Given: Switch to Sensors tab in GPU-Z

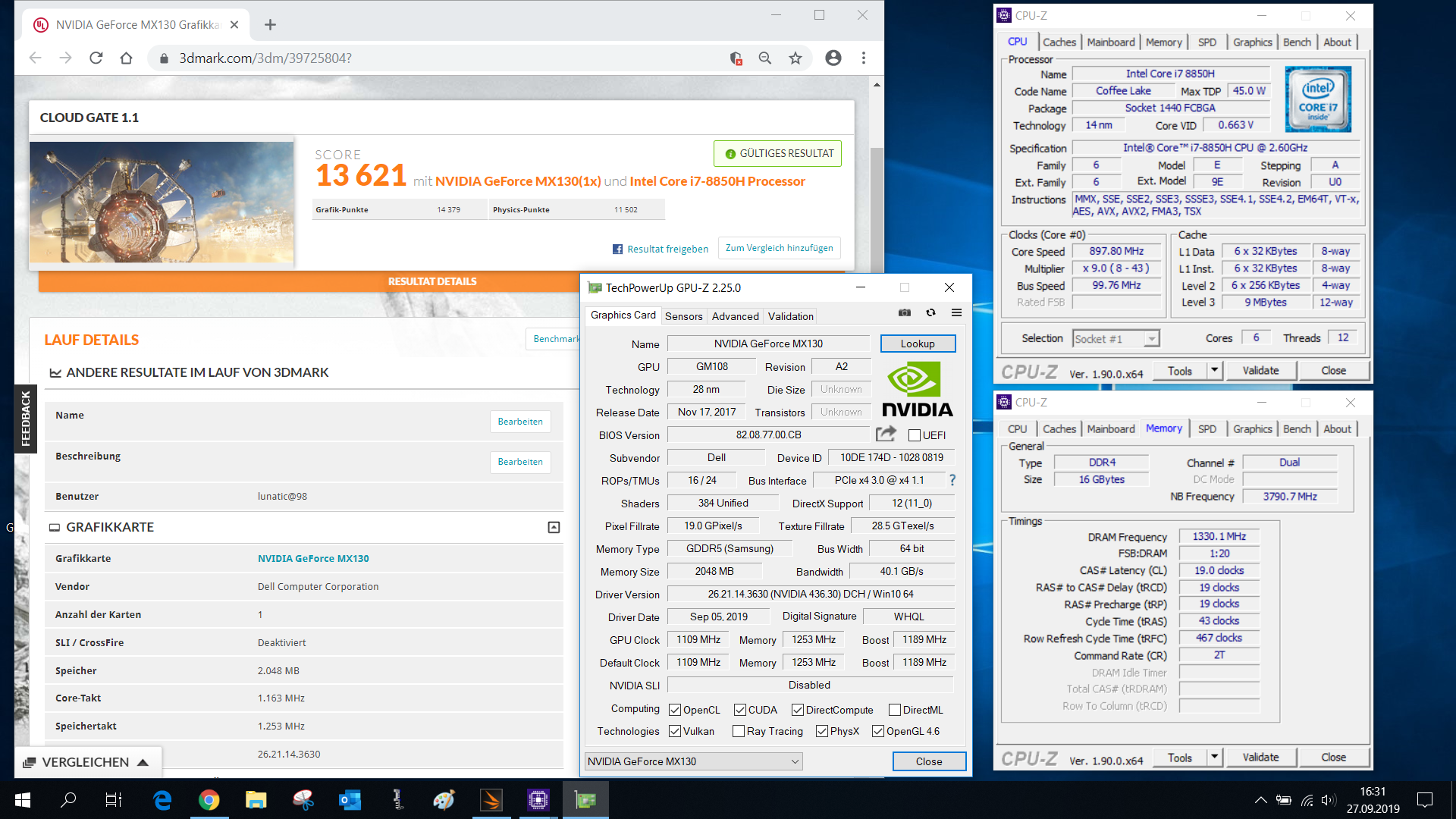Looking at the screenshot, I should (x=683, y=316).
